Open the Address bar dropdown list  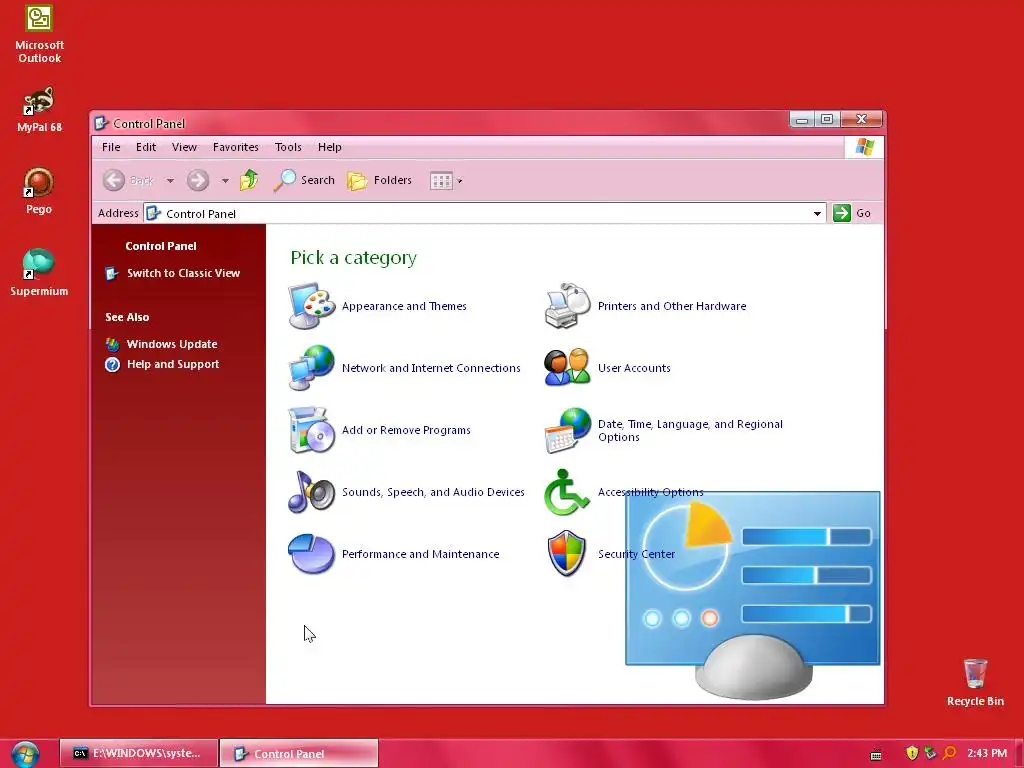[x=817, y=214]
